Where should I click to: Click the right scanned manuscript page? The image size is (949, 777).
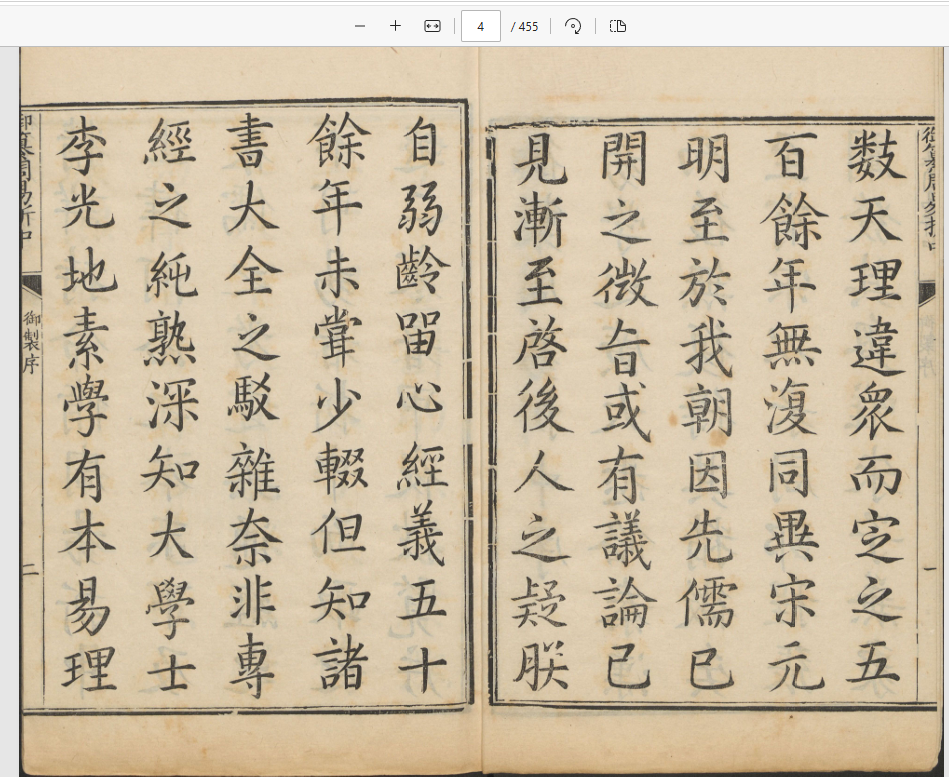click(x=700, y=400)
